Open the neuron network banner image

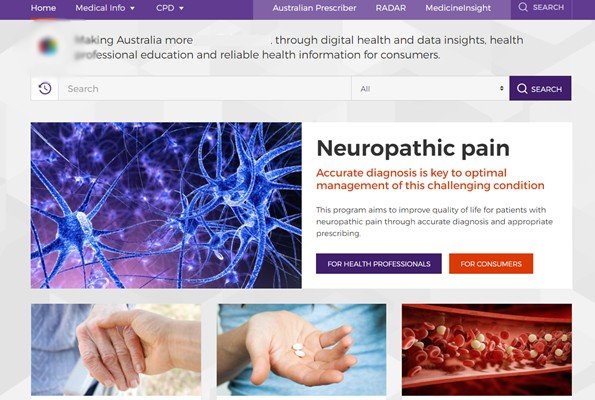point(166,205)
